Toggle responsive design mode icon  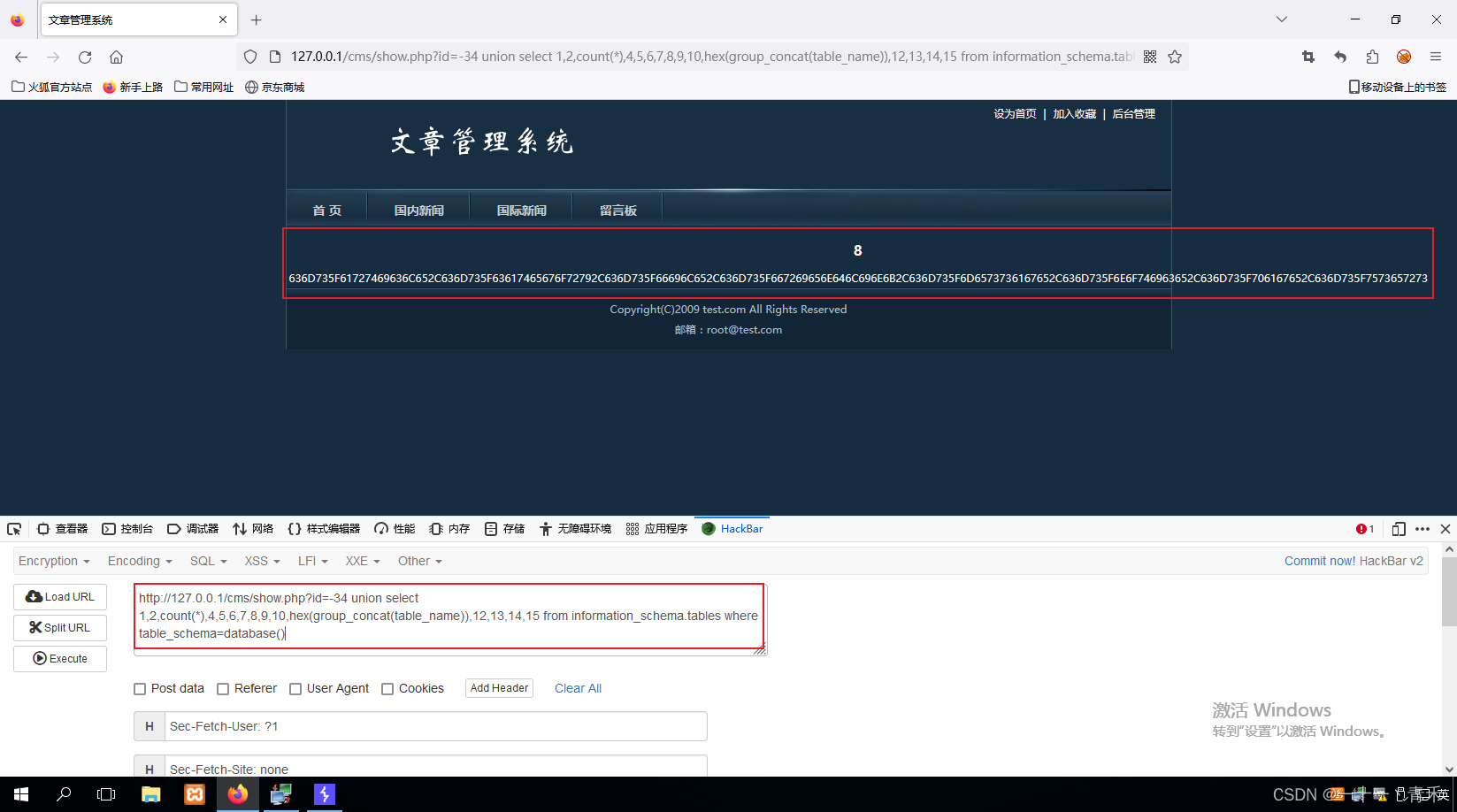click(x=1399, y=529)
